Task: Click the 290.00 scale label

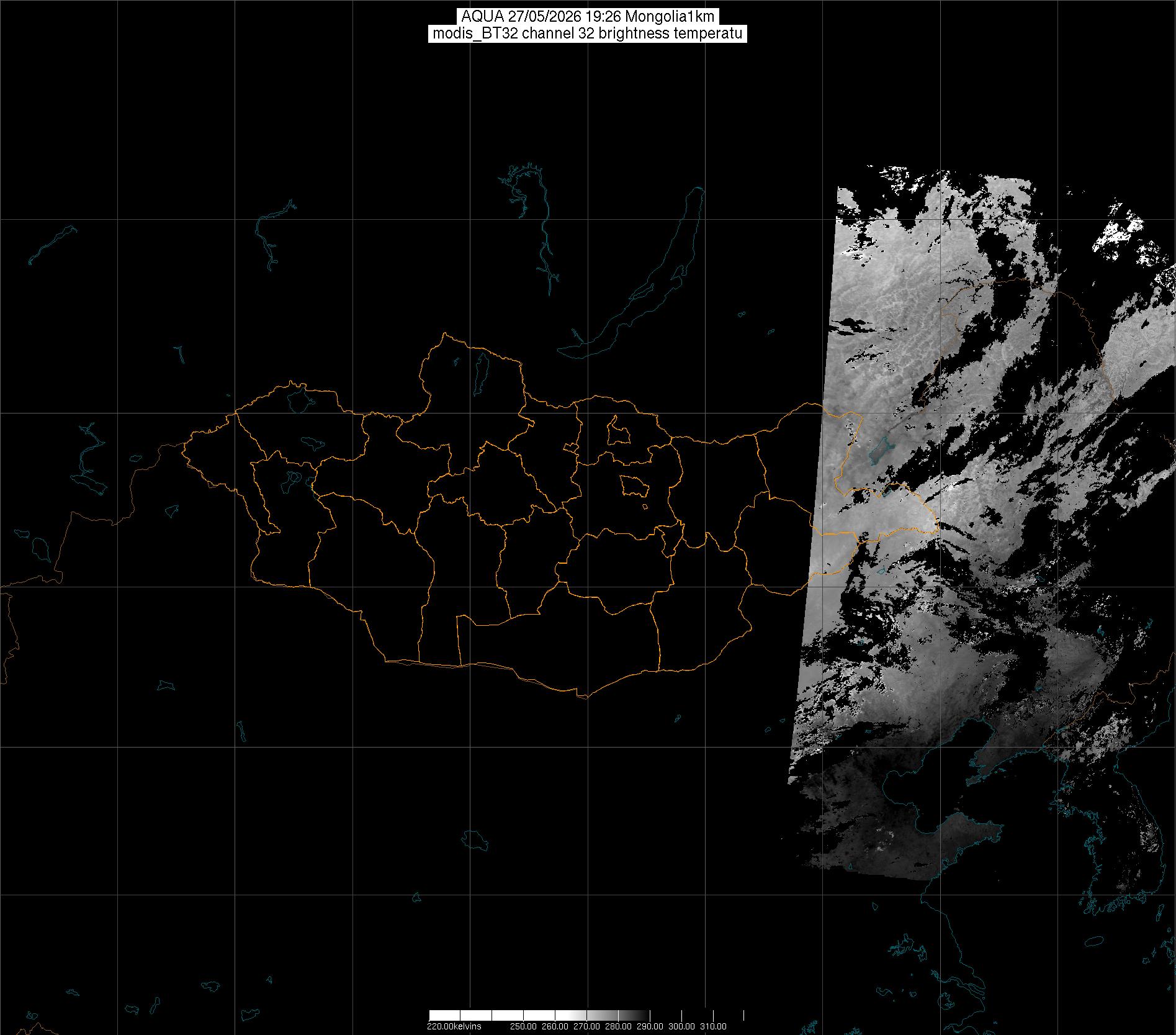Action: 650,1026
